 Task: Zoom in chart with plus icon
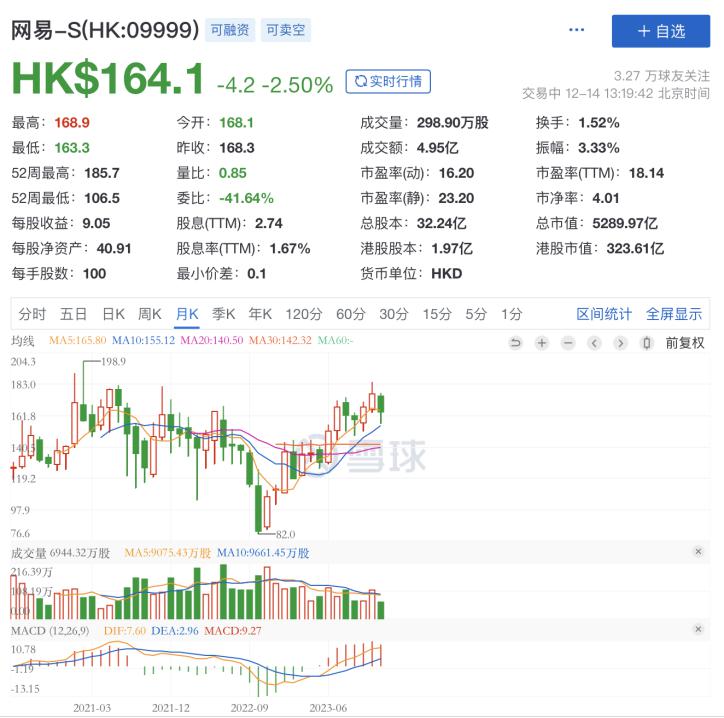point(542,343)
